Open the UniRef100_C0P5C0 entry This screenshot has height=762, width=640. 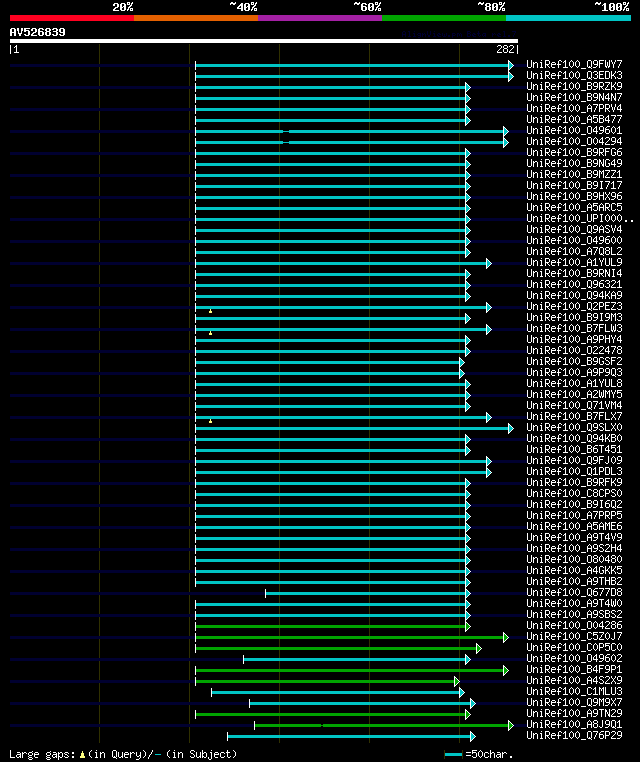point(574,647)
